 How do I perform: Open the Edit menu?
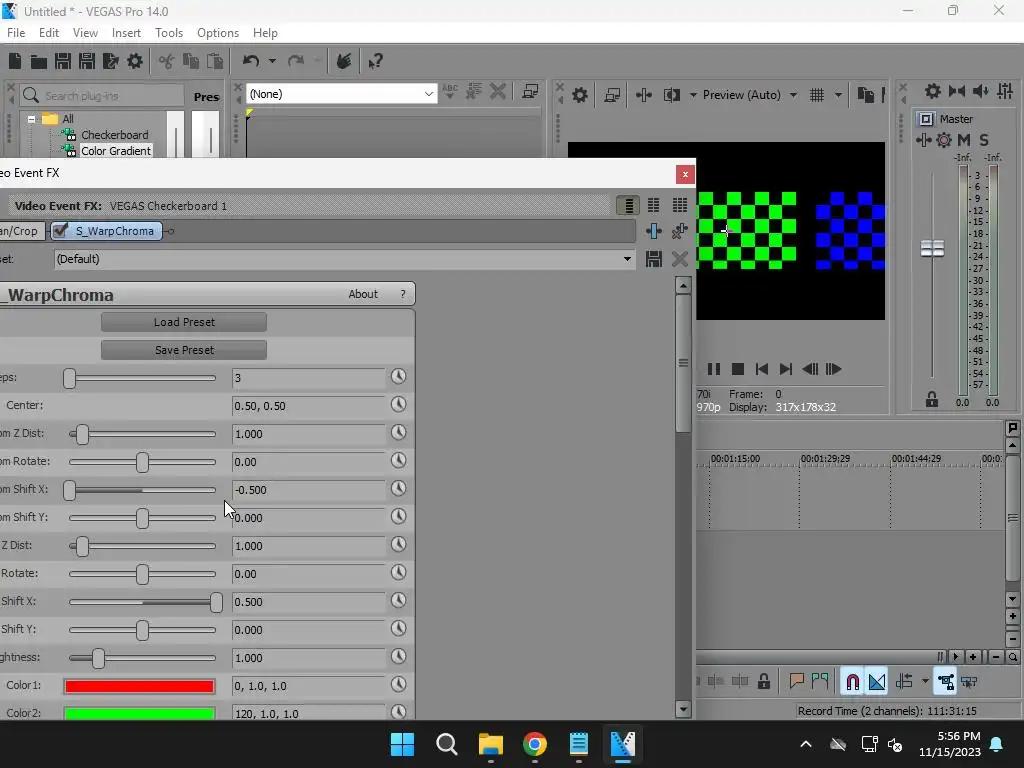pyautogui.click(x=49, y=33)
